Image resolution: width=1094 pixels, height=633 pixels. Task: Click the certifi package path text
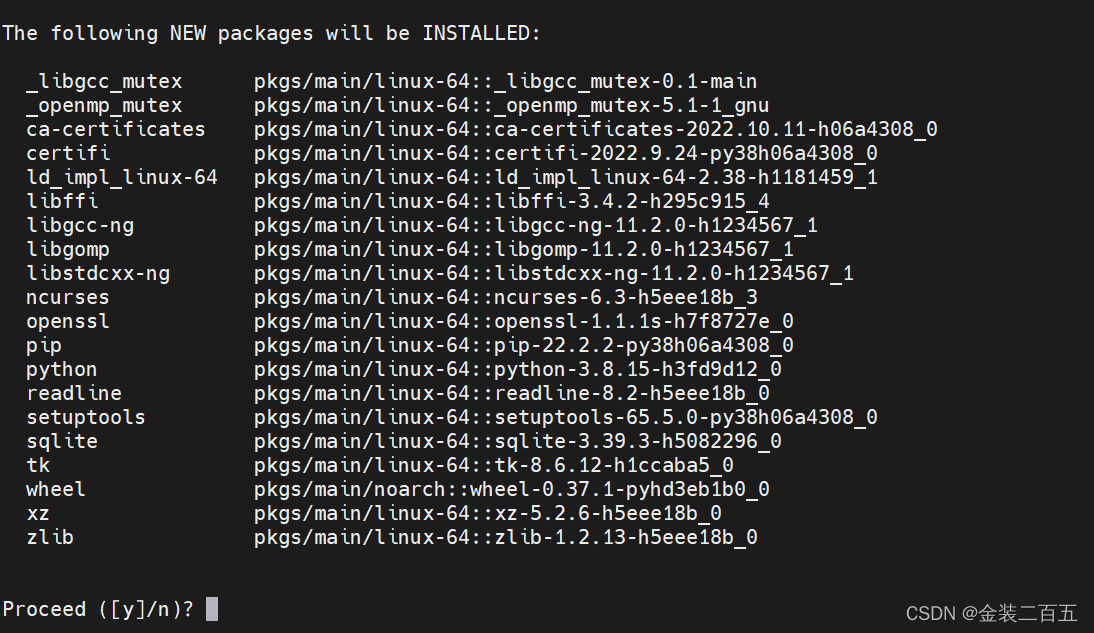(x=566, y=153)
